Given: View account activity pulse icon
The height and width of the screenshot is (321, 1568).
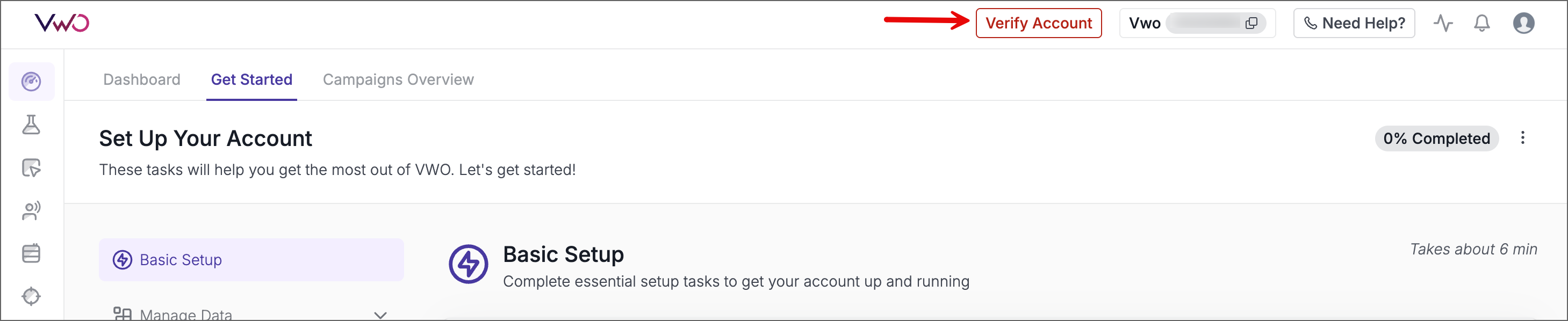Looking at the screenshot, I should point(1444,23).
